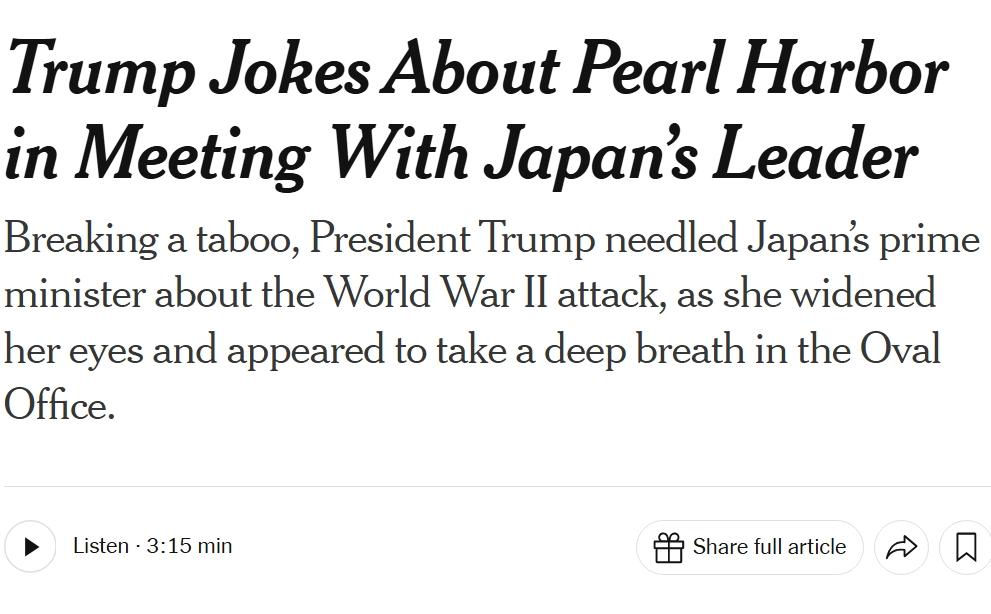Image resolution: width=991 pixels, height=614 pixels.
Task: Tap the share arrow in the bottom corner
Action: point(901,547)
